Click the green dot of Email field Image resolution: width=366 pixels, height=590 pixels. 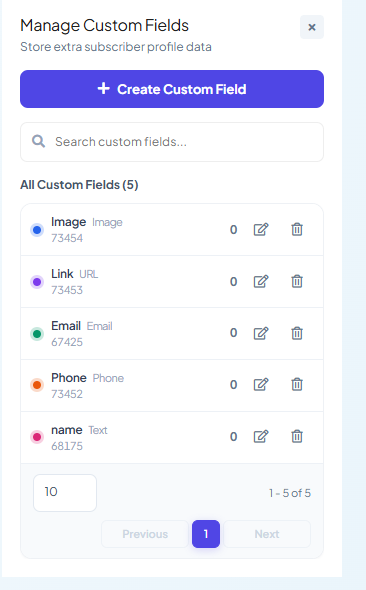[x=37, y=333]
